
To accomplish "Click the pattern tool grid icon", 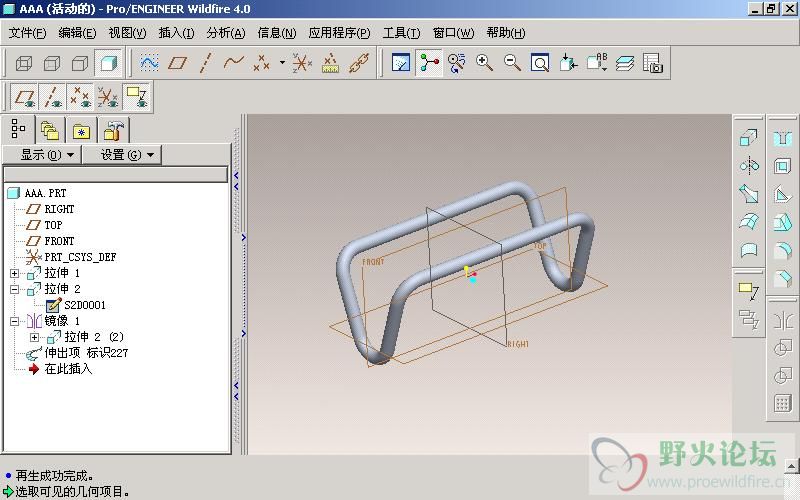I will tap(782, 403).
